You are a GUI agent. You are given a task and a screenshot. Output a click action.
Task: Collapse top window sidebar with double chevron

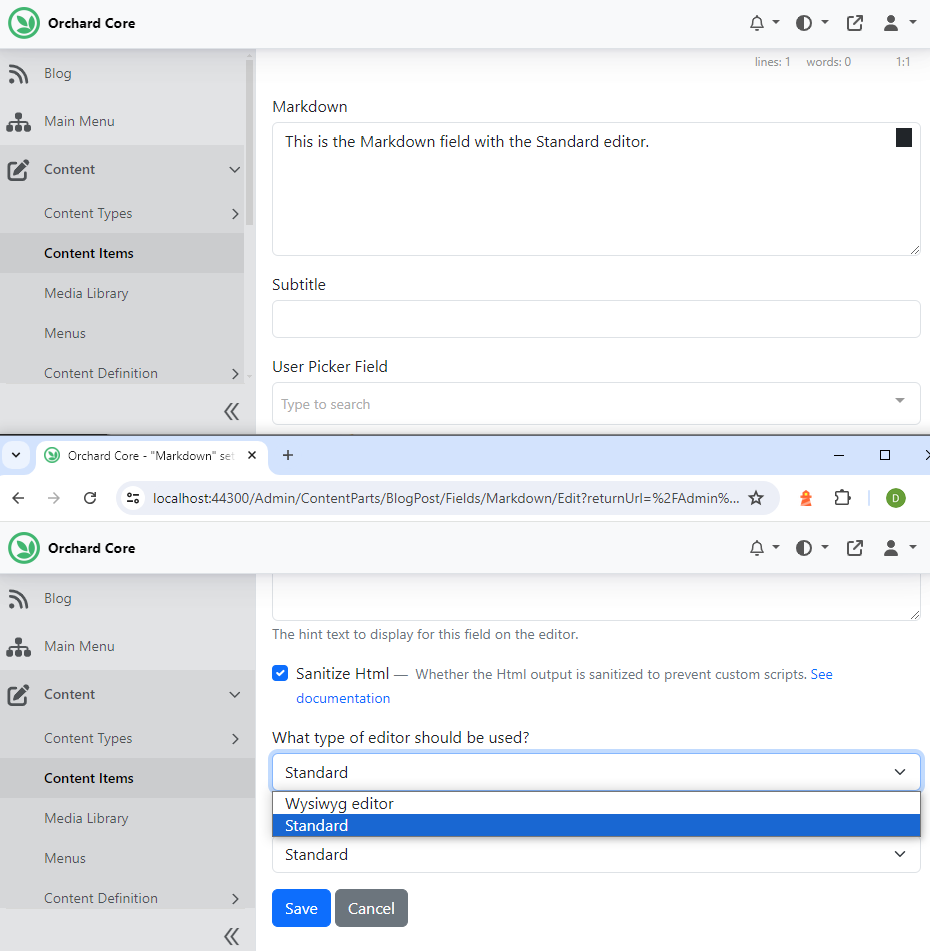(232, 412)
